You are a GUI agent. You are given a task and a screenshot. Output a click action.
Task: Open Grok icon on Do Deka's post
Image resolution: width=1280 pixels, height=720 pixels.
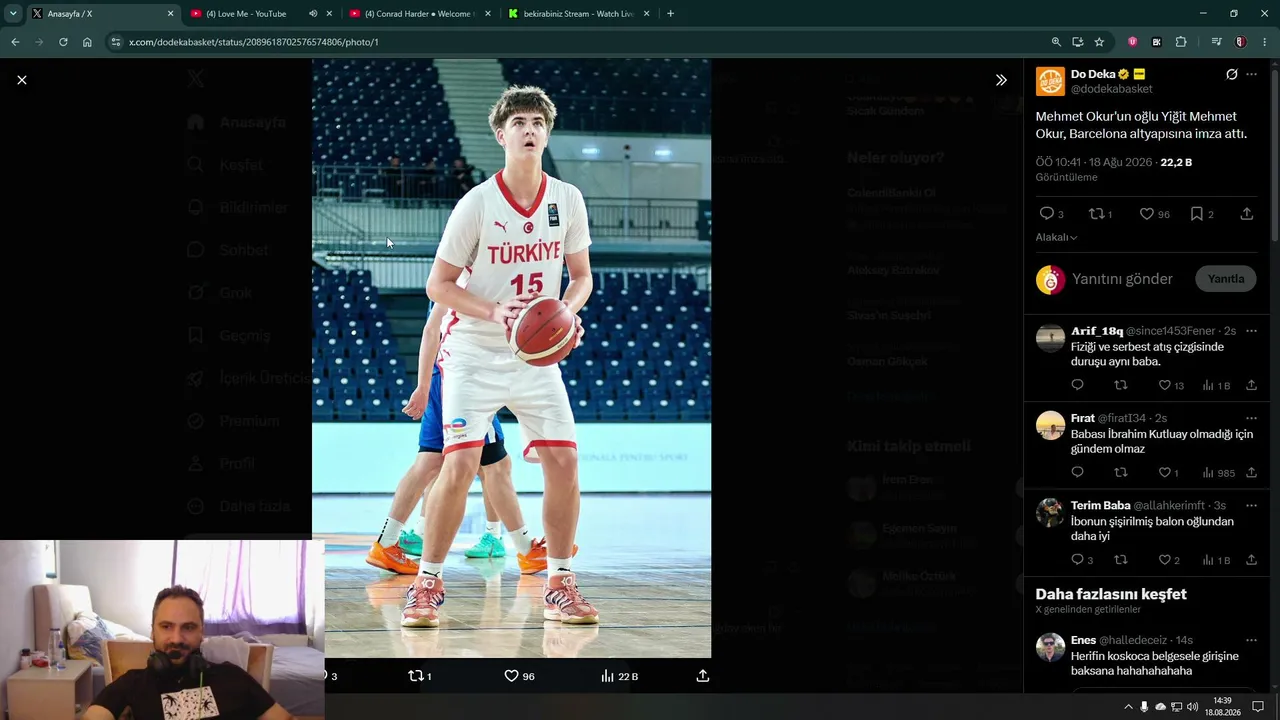[x=1232, y=74]
